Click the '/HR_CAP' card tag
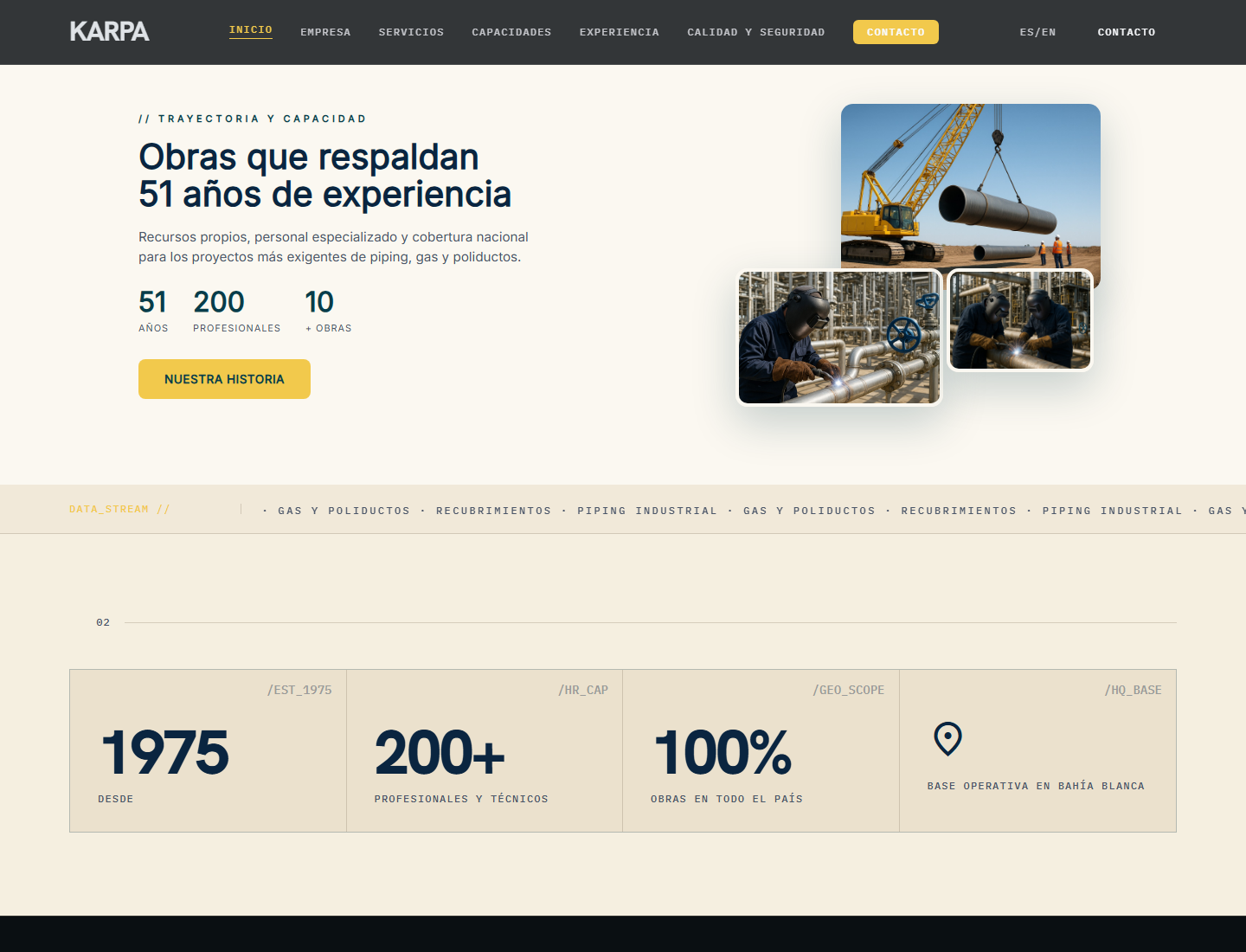Viewport: 1246px width, 952px height. tap(583, 690)
